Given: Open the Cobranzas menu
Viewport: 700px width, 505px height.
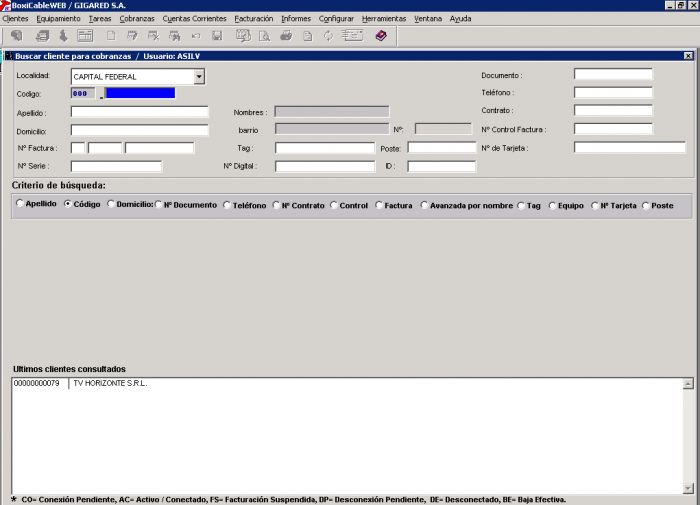Looking at the screenshot, I should pos(137,19).
